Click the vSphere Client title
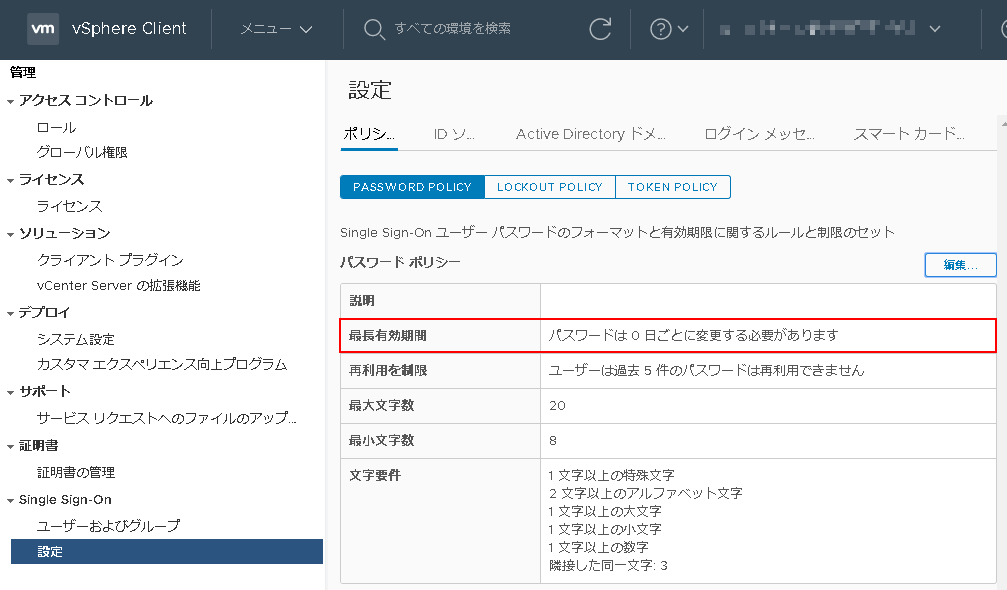Image resolution: width=1007 pixels, height=590 pixels. [x=129, y=29]
